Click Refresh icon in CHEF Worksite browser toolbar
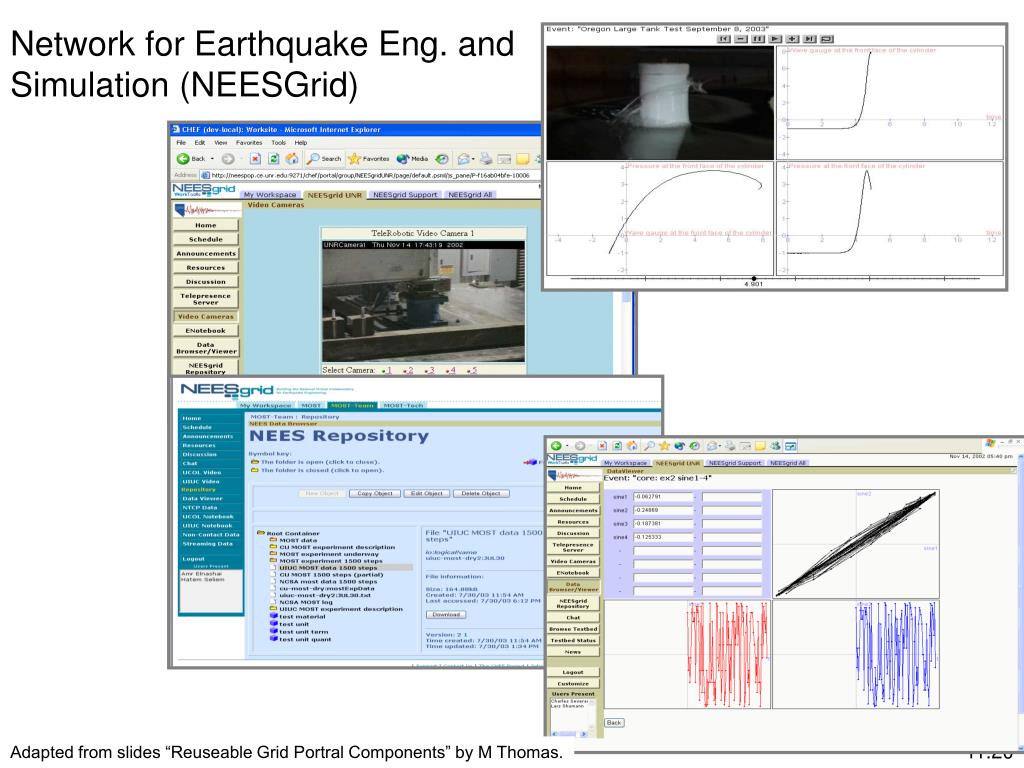1024x768 pixels. (x=274, y=159)
